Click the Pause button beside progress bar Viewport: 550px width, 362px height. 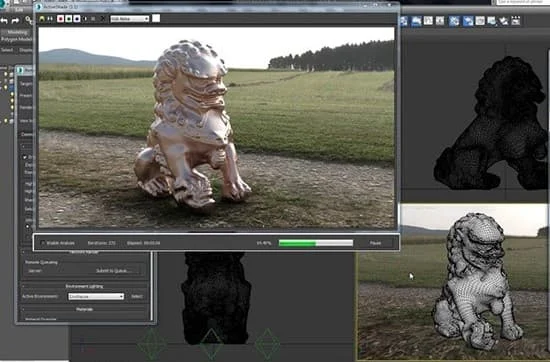(375, 243)
